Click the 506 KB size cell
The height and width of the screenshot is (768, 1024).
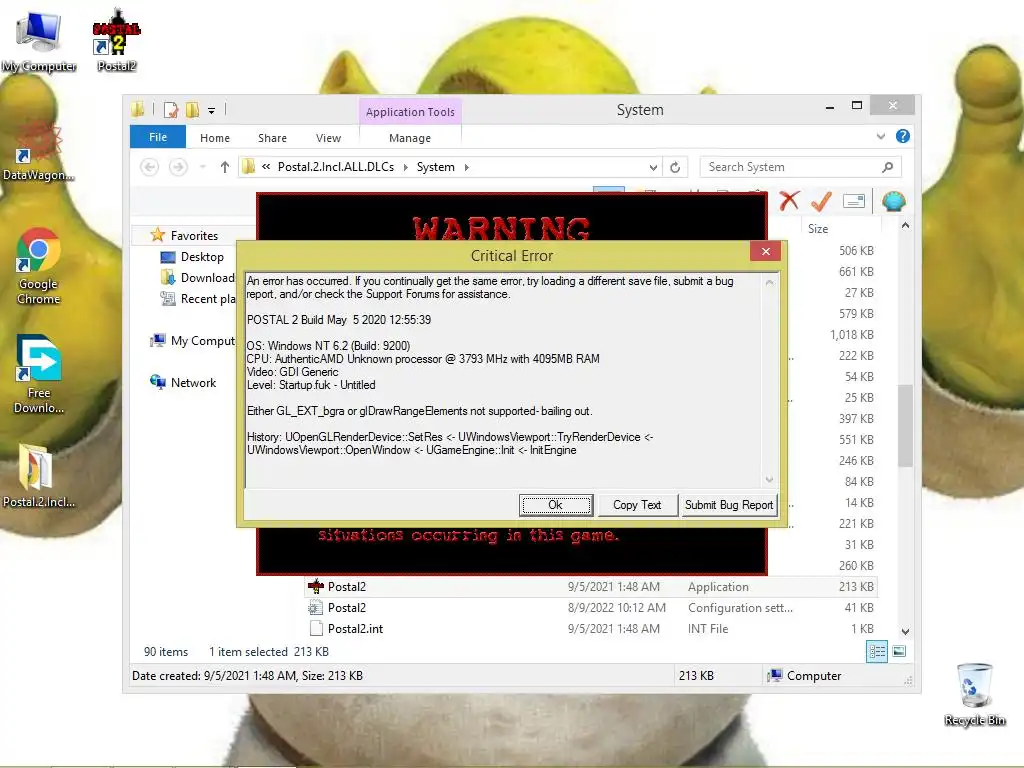856,251
